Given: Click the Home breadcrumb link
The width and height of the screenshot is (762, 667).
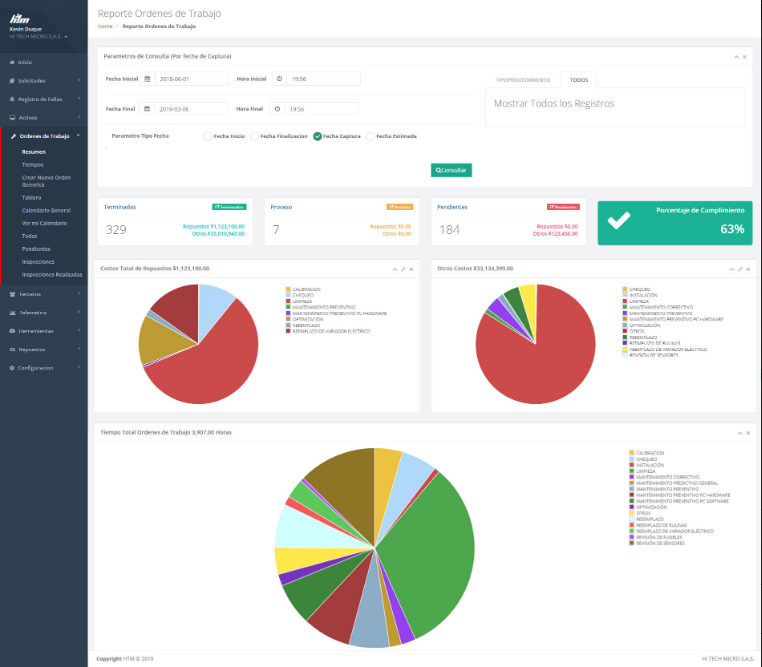Looking at the screenshot, I should pos(105,26).
